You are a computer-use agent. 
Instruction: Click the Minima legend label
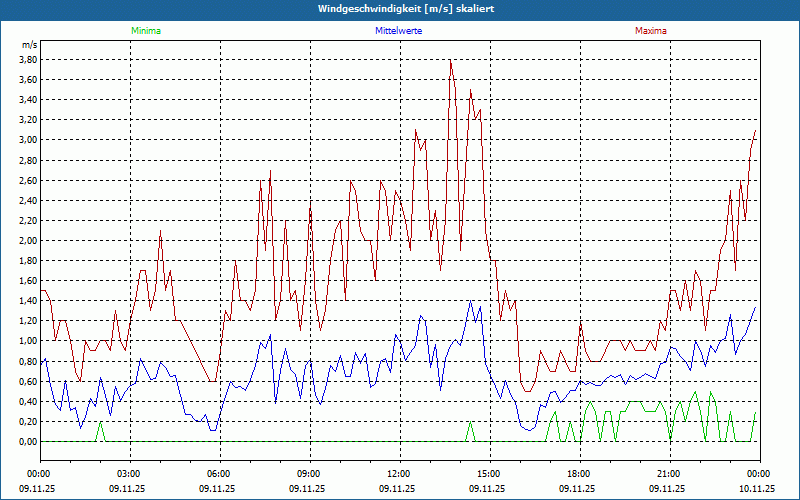click(145, 31)
